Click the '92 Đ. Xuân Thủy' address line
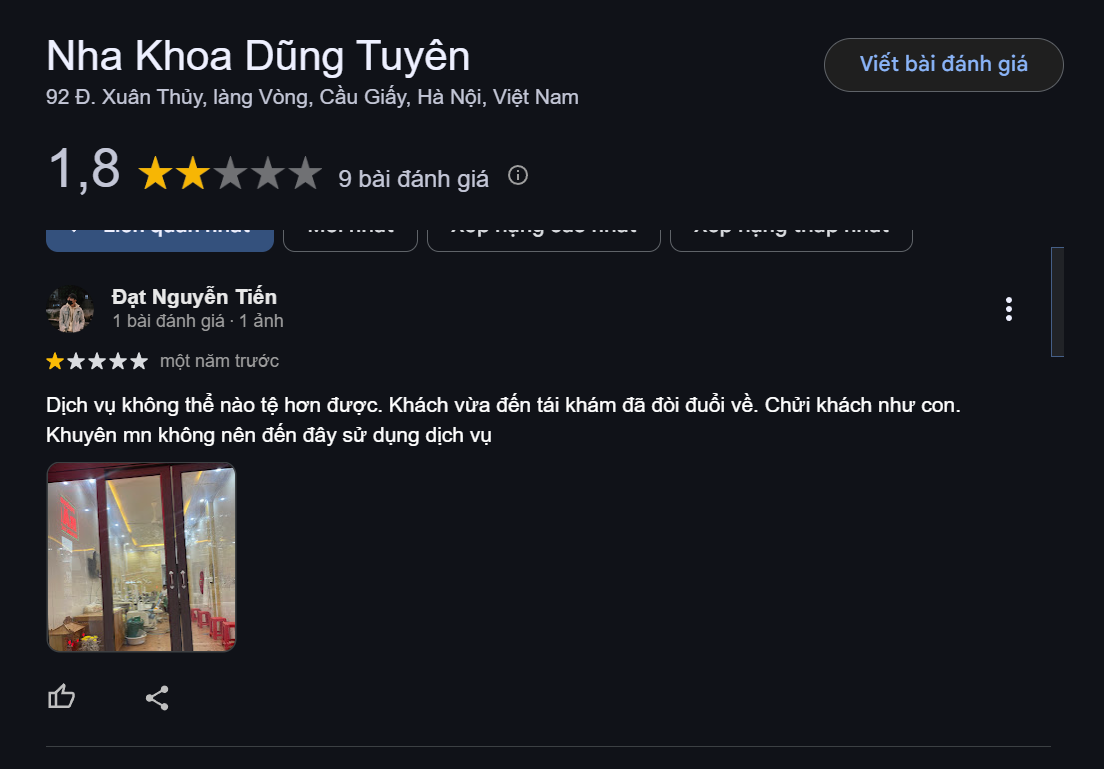This screenshot has height=769, width=1104. point(313,97)
